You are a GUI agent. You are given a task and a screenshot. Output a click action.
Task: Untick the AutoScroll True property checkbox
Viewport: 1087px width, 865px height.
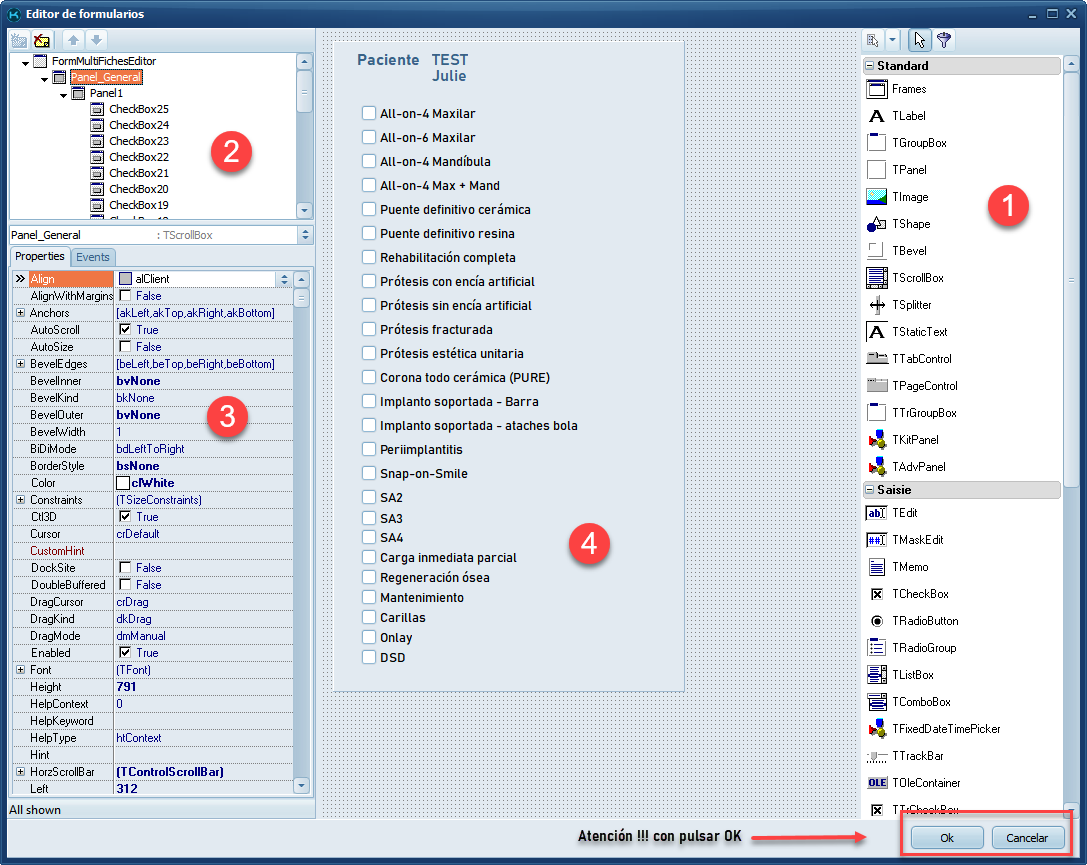(125, 330)
